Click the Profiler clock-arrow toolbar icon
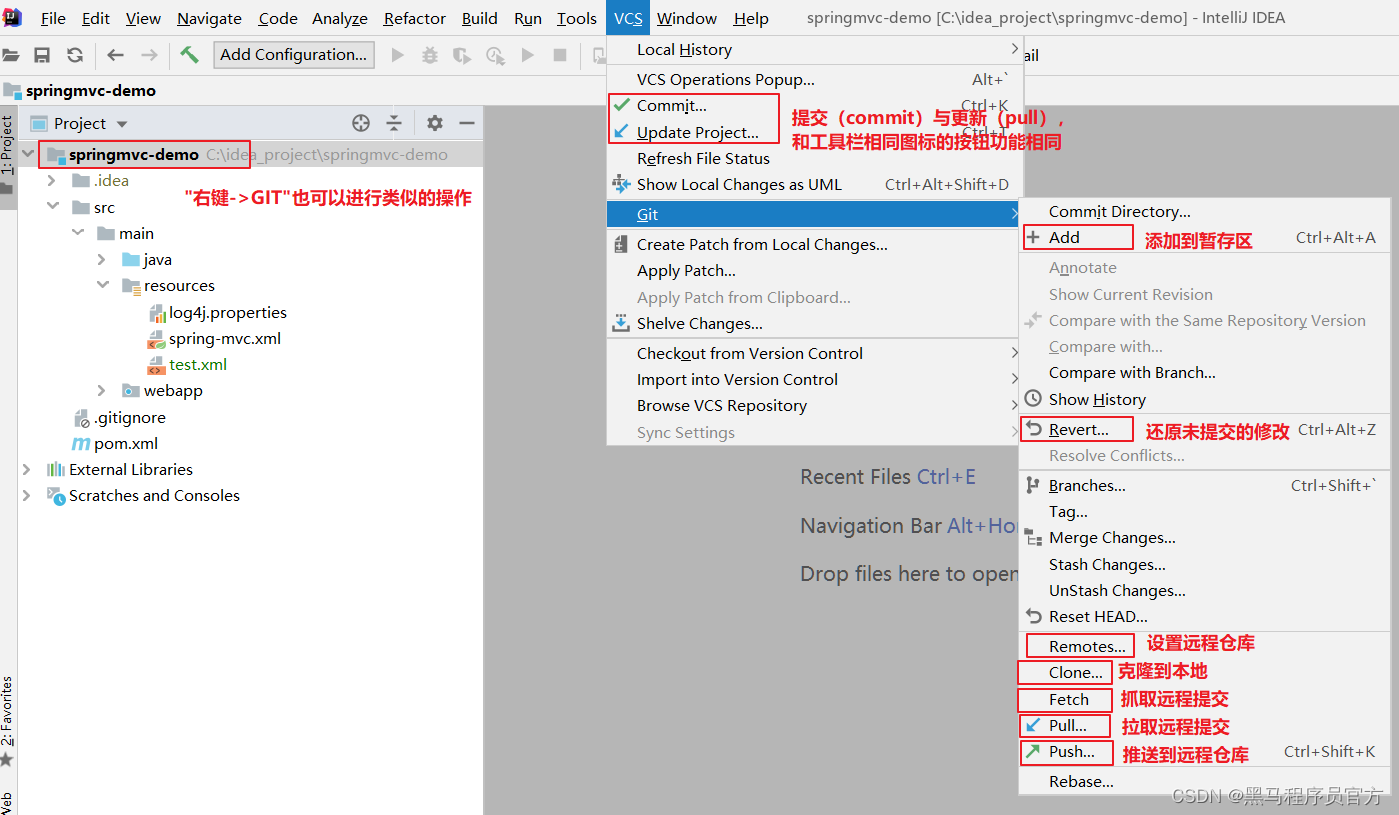 (495, 55)
